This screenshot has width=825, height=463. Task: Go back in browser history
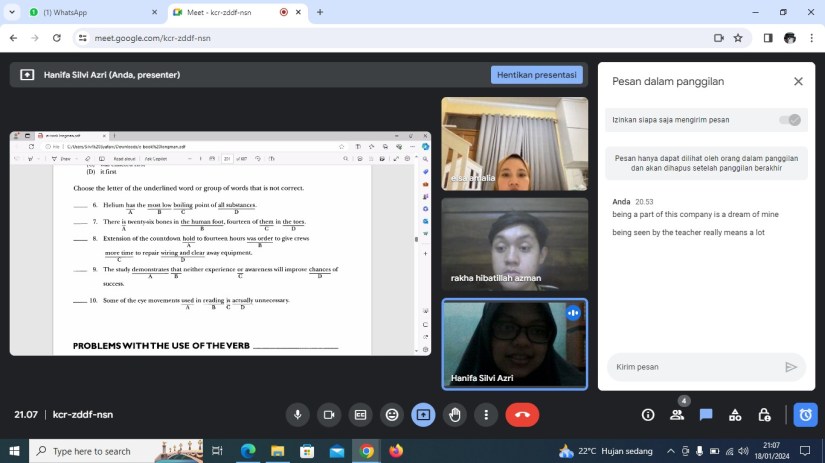[x=14, y=38]
